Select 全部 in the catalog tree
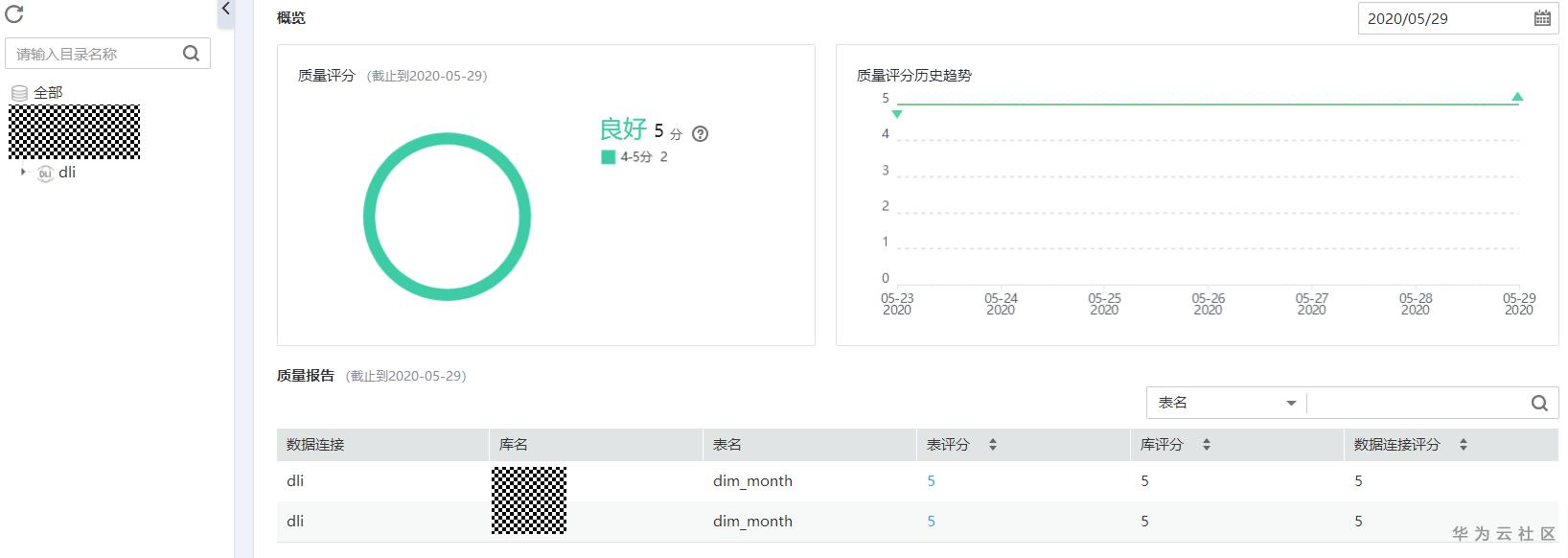Image resolution: width=1568 pixels, height=558 pixels. point(48,93)
